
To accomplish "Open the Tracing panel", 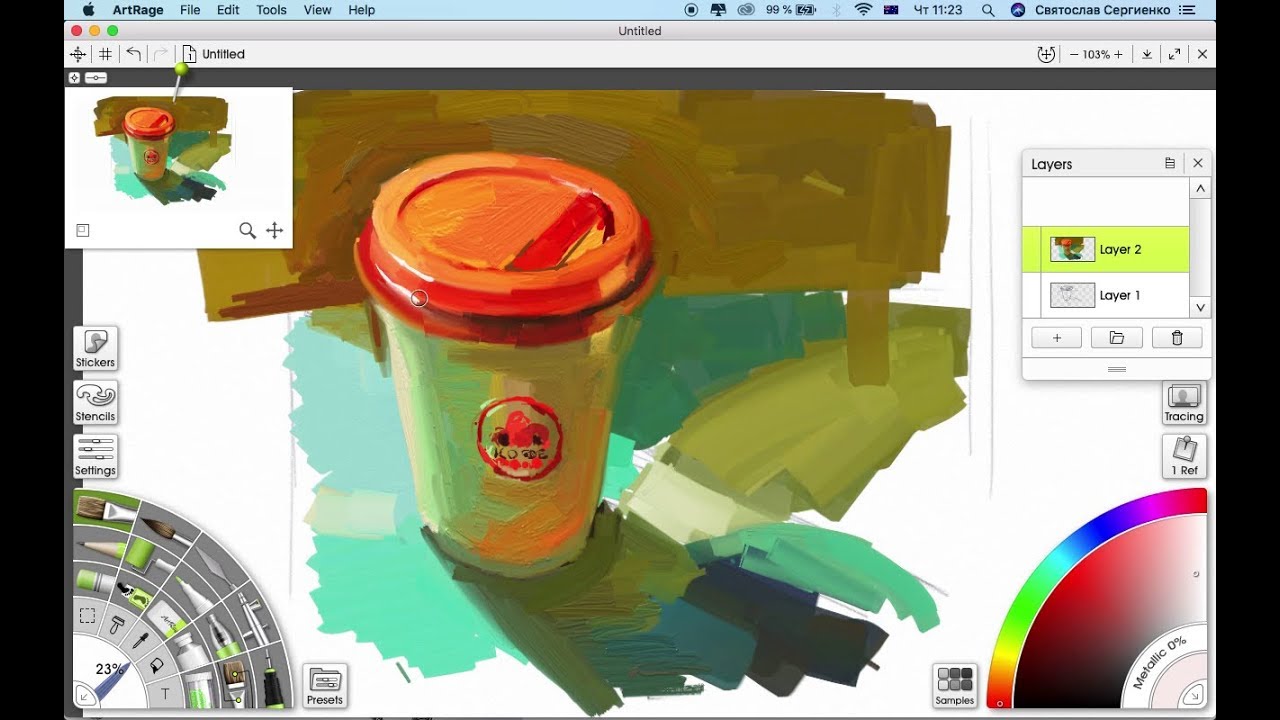I will pyautogui.click(x=1184, y=404).
